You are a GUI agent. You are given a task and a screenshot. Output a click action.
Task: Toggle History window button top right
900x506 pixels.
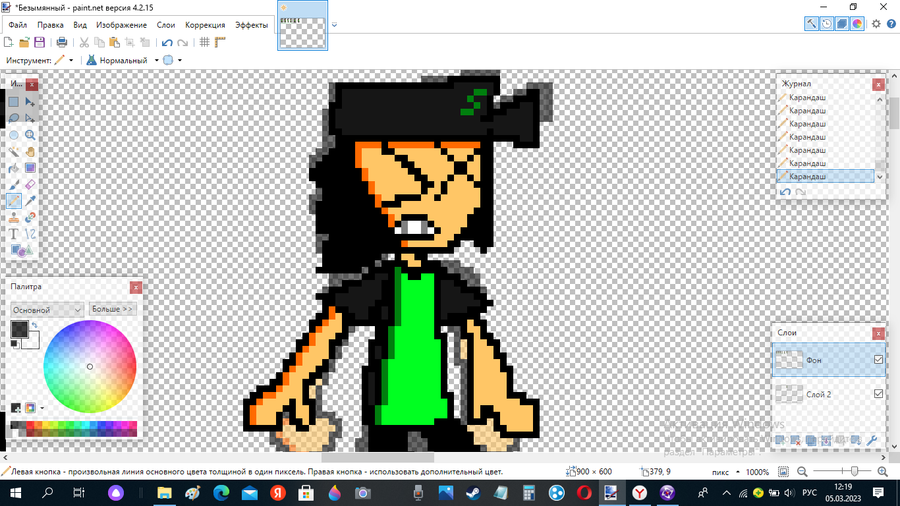click(827, 24)
